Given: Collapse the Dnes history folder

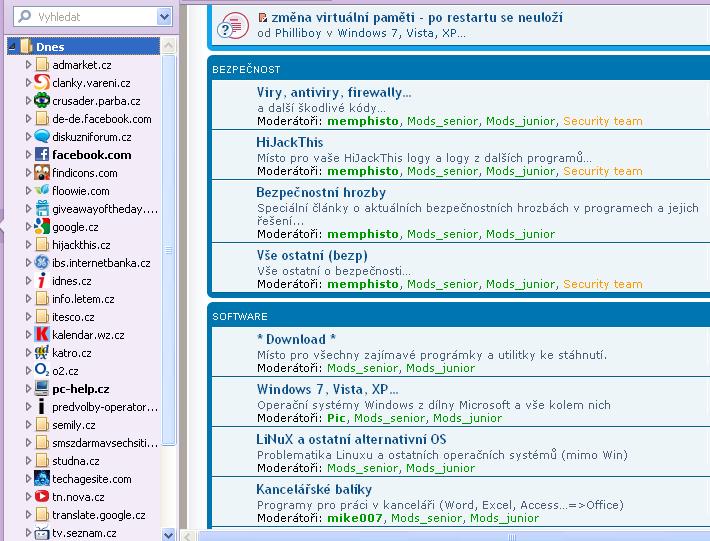Looking at the screenshot, I should [x=11, y=47].
